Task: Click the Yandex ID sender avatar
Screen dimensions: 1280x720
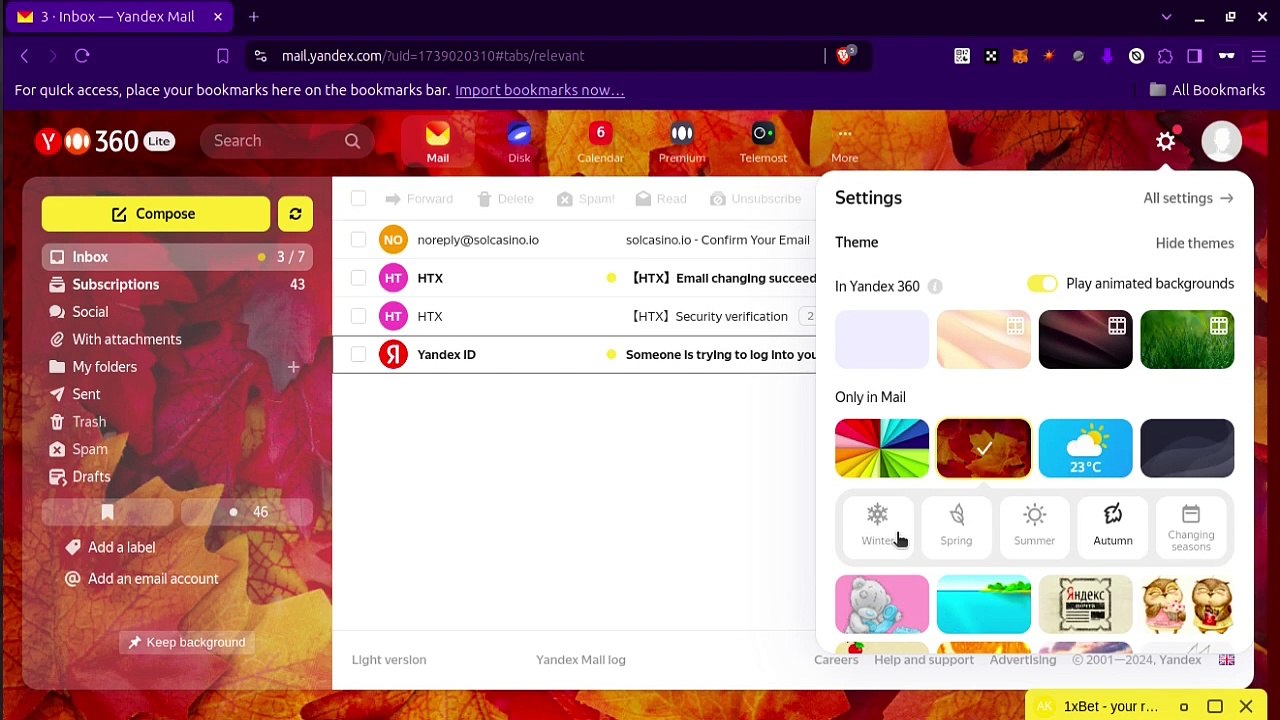Action: [x=393, y=354]
